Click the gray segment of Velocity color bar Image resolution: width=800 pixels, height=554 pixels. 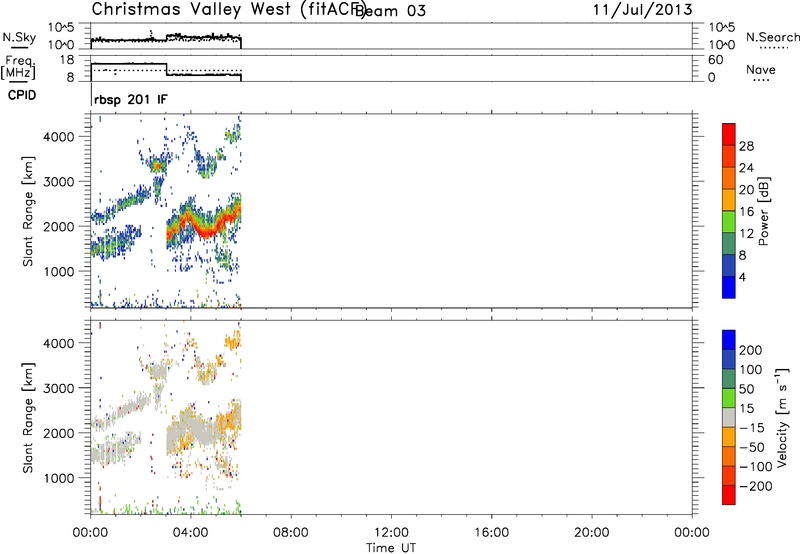pos(729,417)
